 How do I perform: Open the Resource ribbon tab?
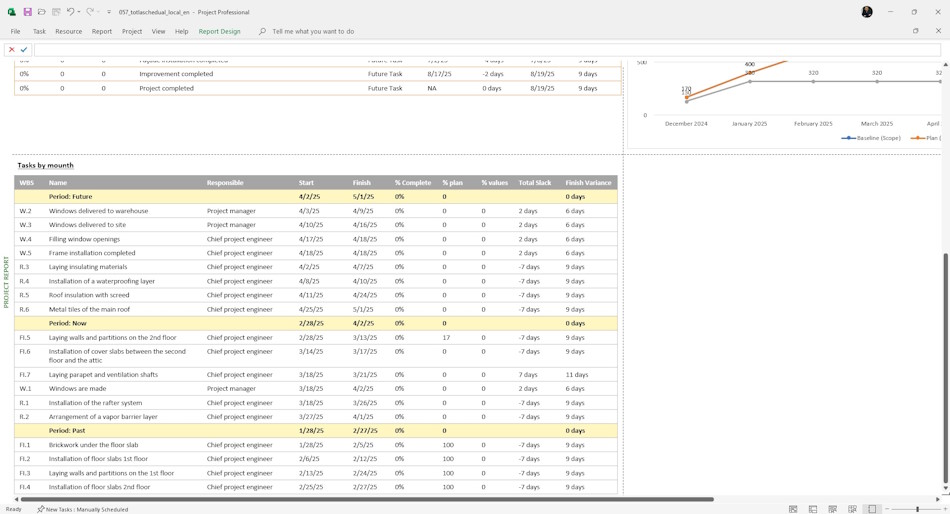pos(68,31)
